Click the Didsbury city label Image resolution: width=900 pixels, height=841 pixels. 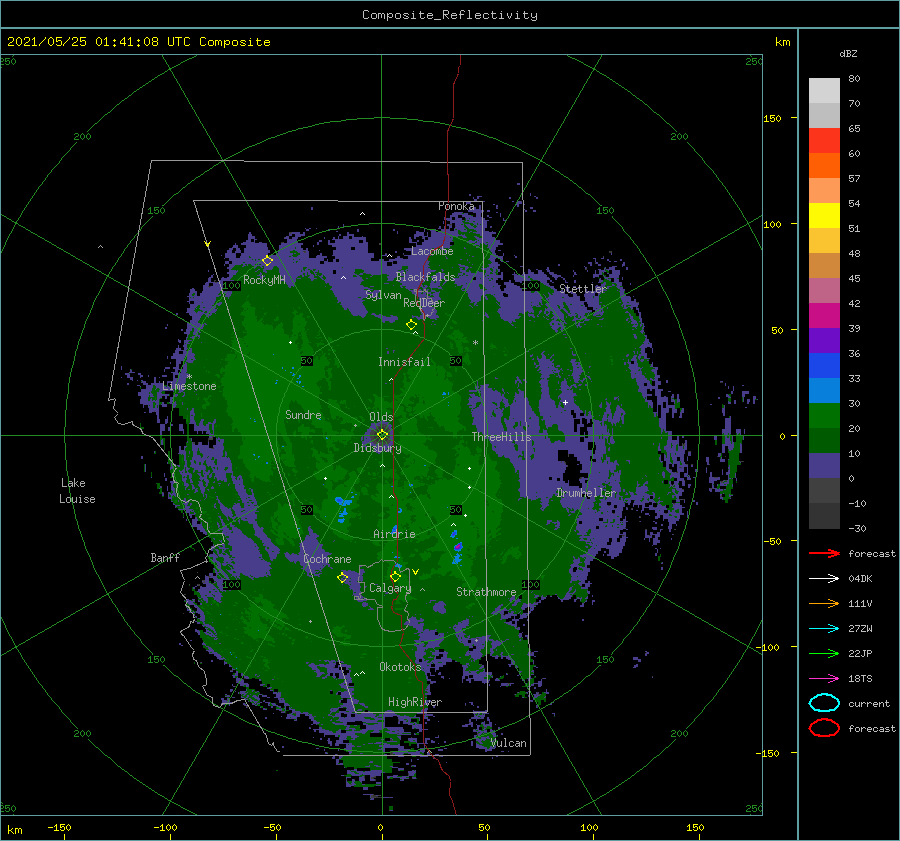point(378,448)
